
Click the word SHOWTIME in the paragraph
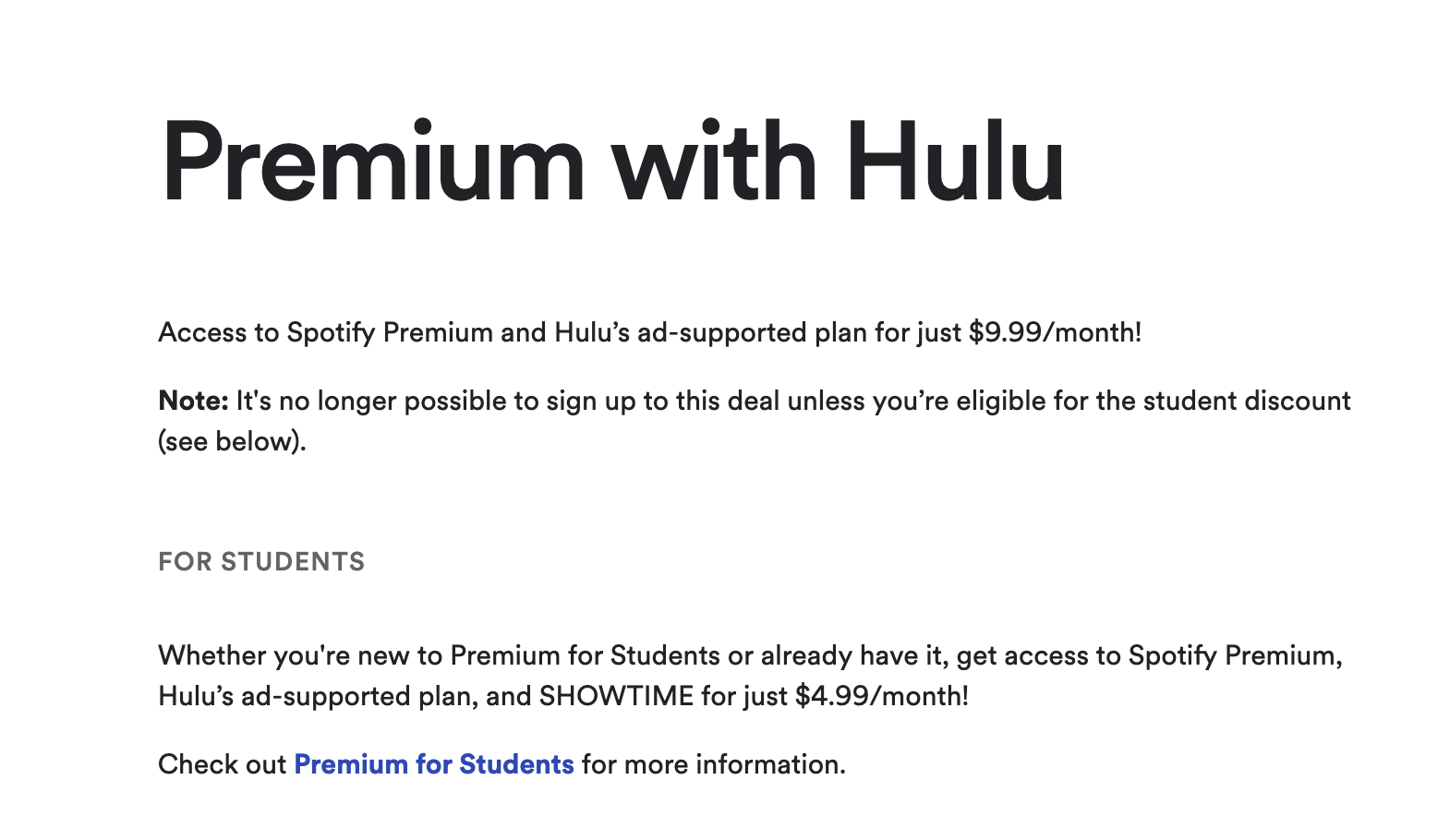point(616,696)
